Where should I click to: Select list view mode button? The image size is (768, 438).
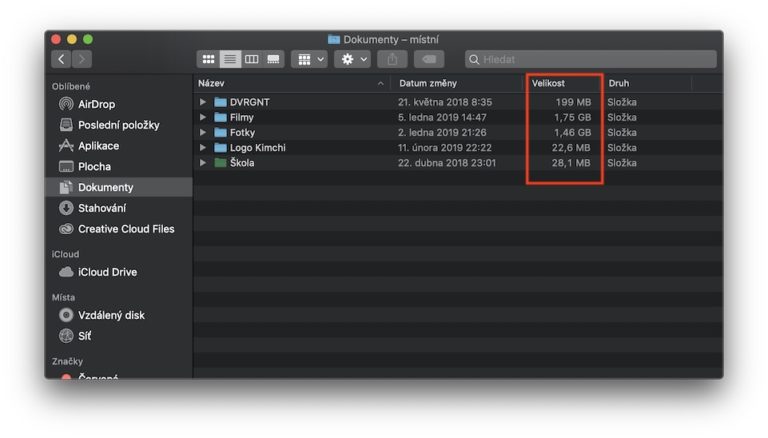coord(230,59)
